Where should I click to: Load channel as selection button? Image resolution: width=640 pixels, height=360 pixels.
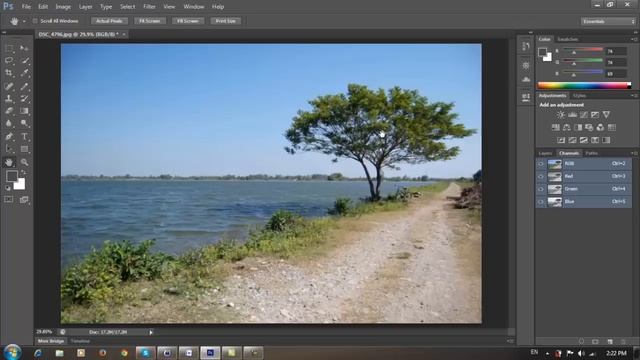[x=581, y=341]
